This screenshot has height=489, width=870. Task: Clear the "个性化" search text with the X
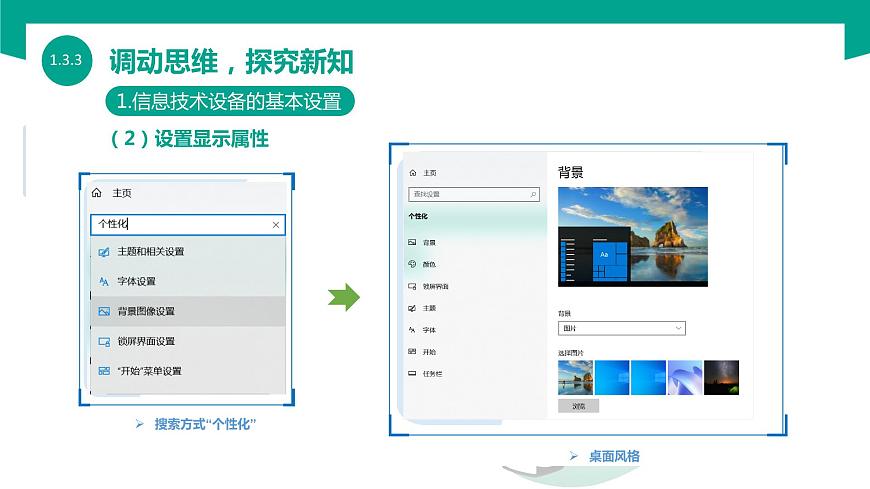click(x=276, y=225)
